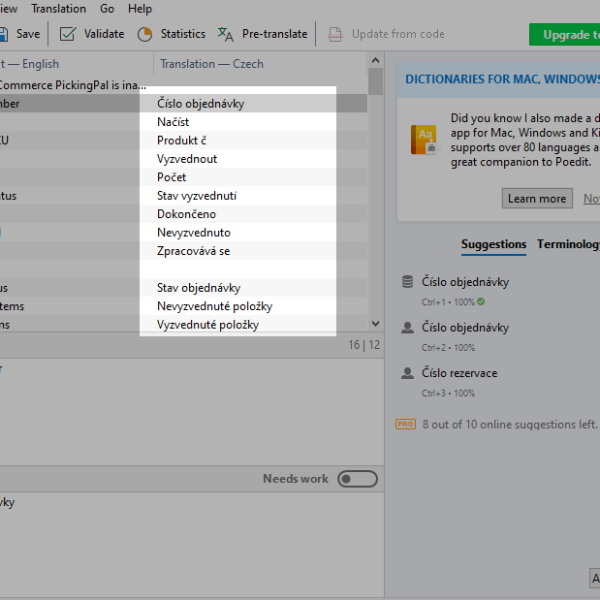Open the Help menu
The width and height of the screenshot is (600, 600).
tap(140, 9)
